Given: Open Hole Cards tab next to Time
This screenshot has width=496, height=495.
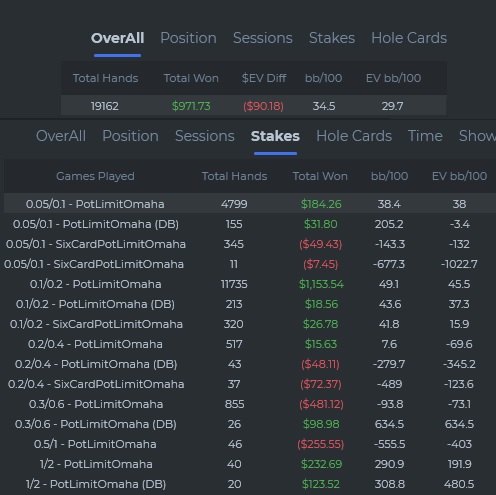Looking at the screenshot, I should (x=354, y=136).
